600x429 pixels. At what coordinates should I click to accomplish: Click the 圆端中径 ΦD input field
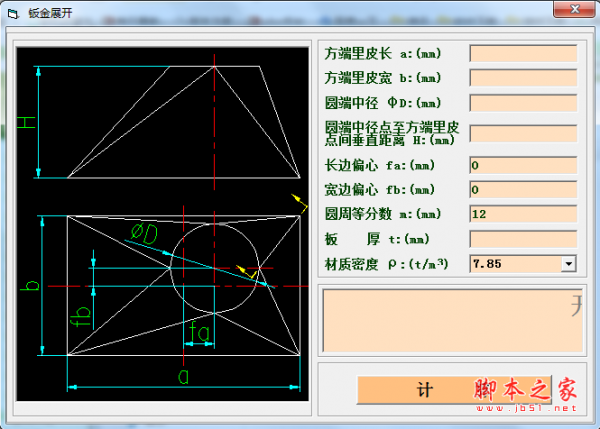point(523,103)
